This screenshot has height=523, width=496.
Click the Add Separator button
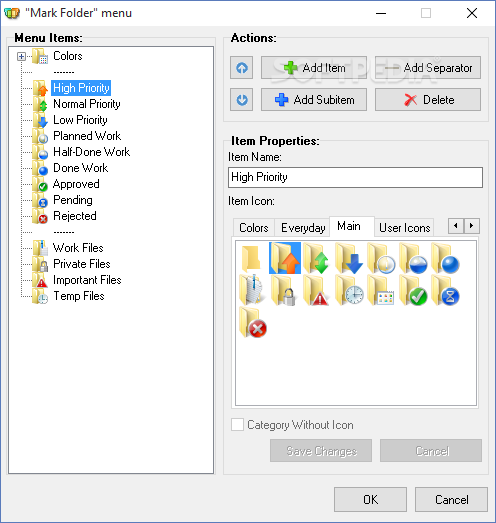point(428,68)
